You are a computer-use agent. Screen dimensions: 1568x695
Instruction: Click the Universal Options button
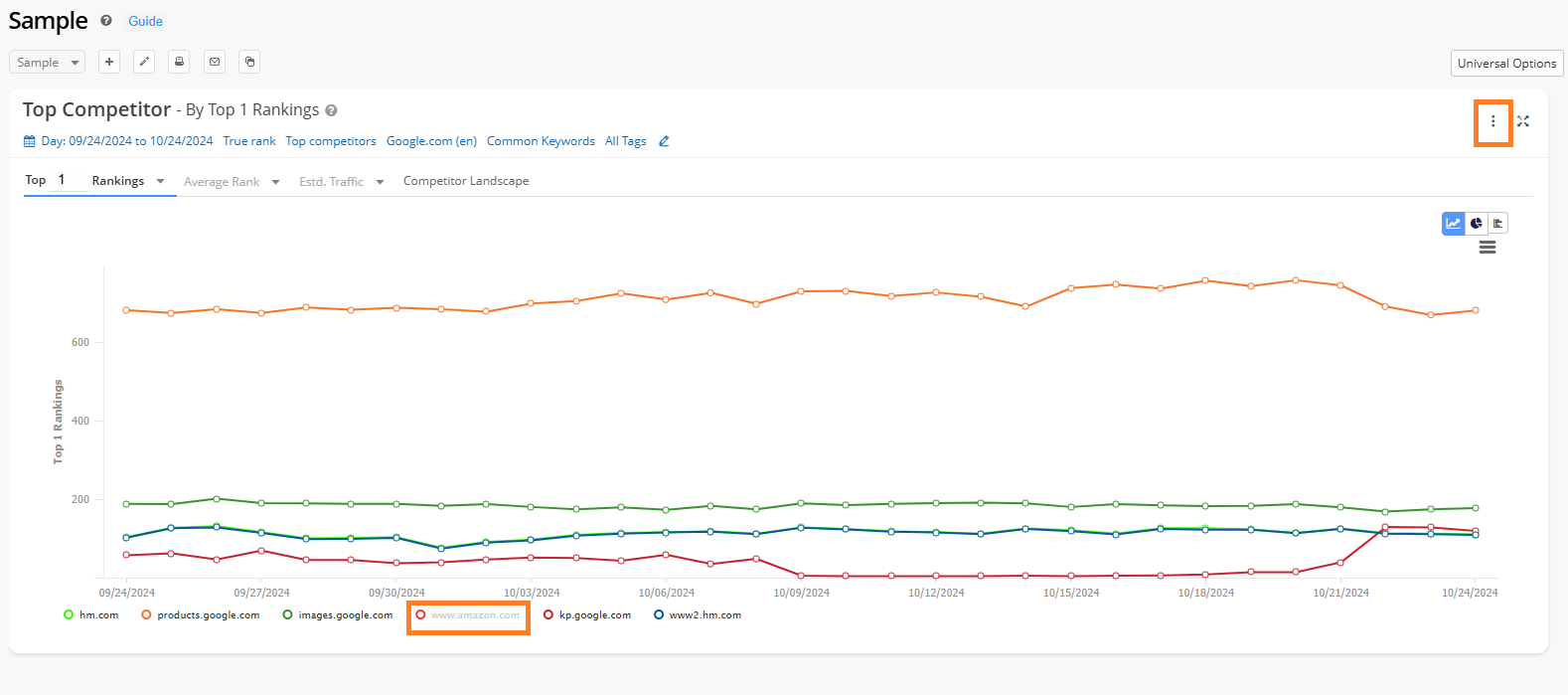point(1506,64)
